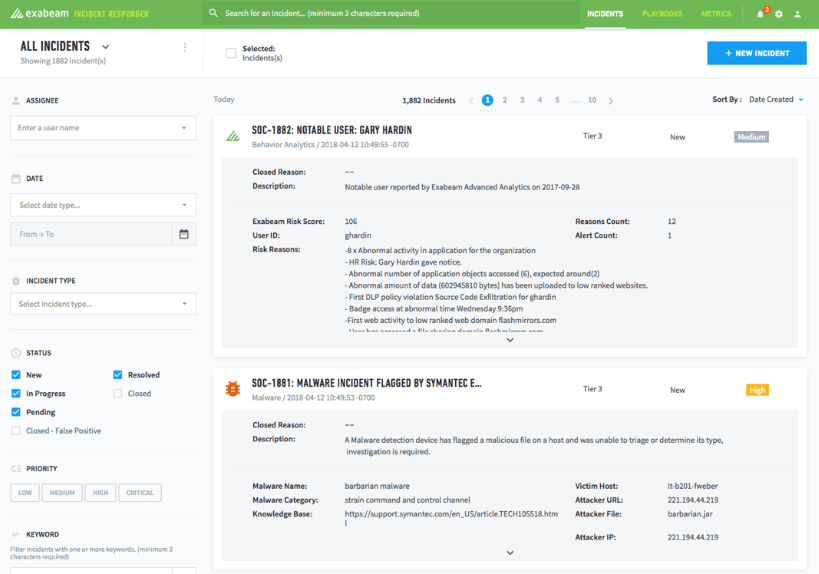Click the Priority filter icon
Screen dimensions: 819x574
16,468
